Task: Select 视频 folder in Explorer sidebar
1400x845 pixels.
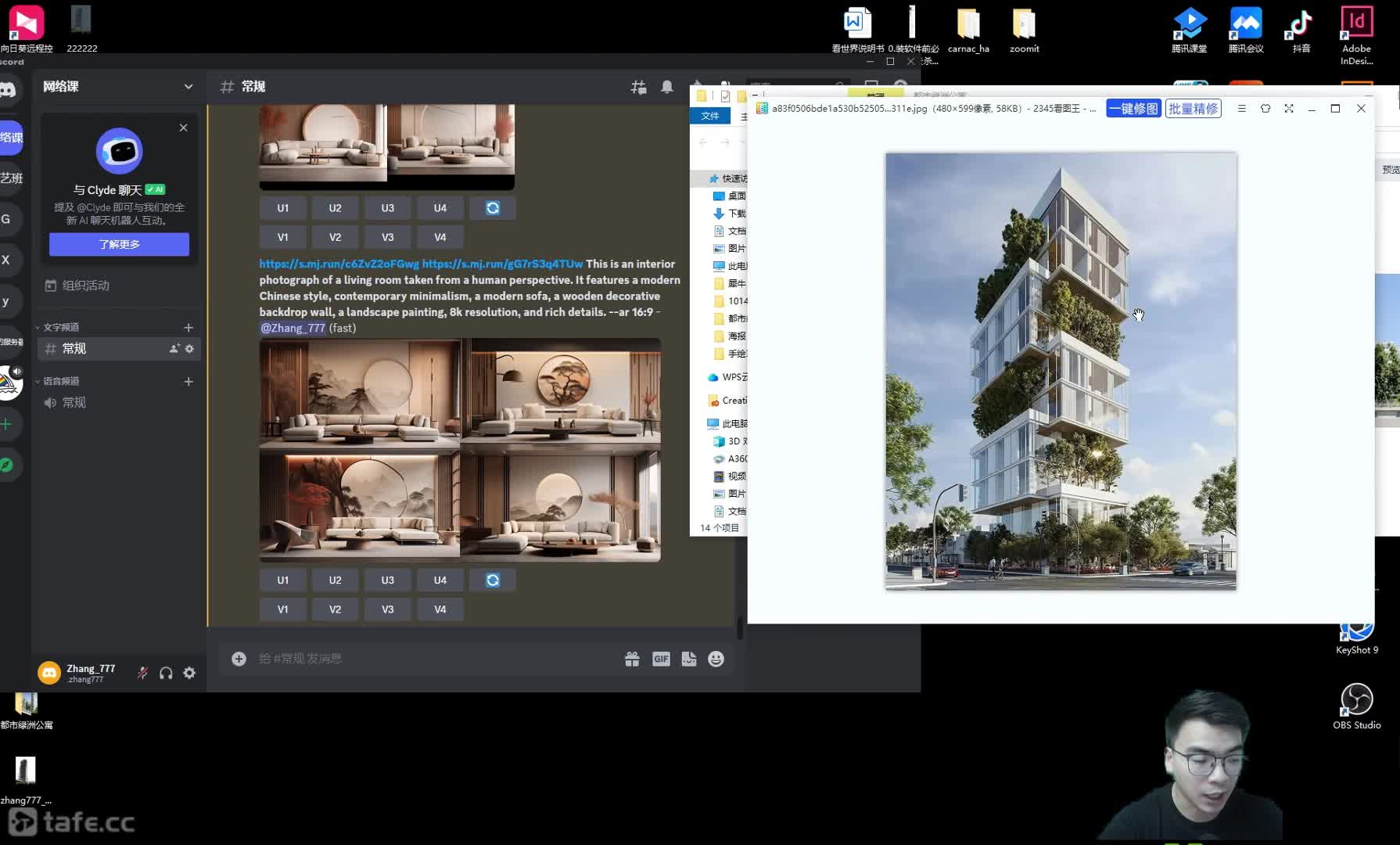Action: tap(730, 476)
